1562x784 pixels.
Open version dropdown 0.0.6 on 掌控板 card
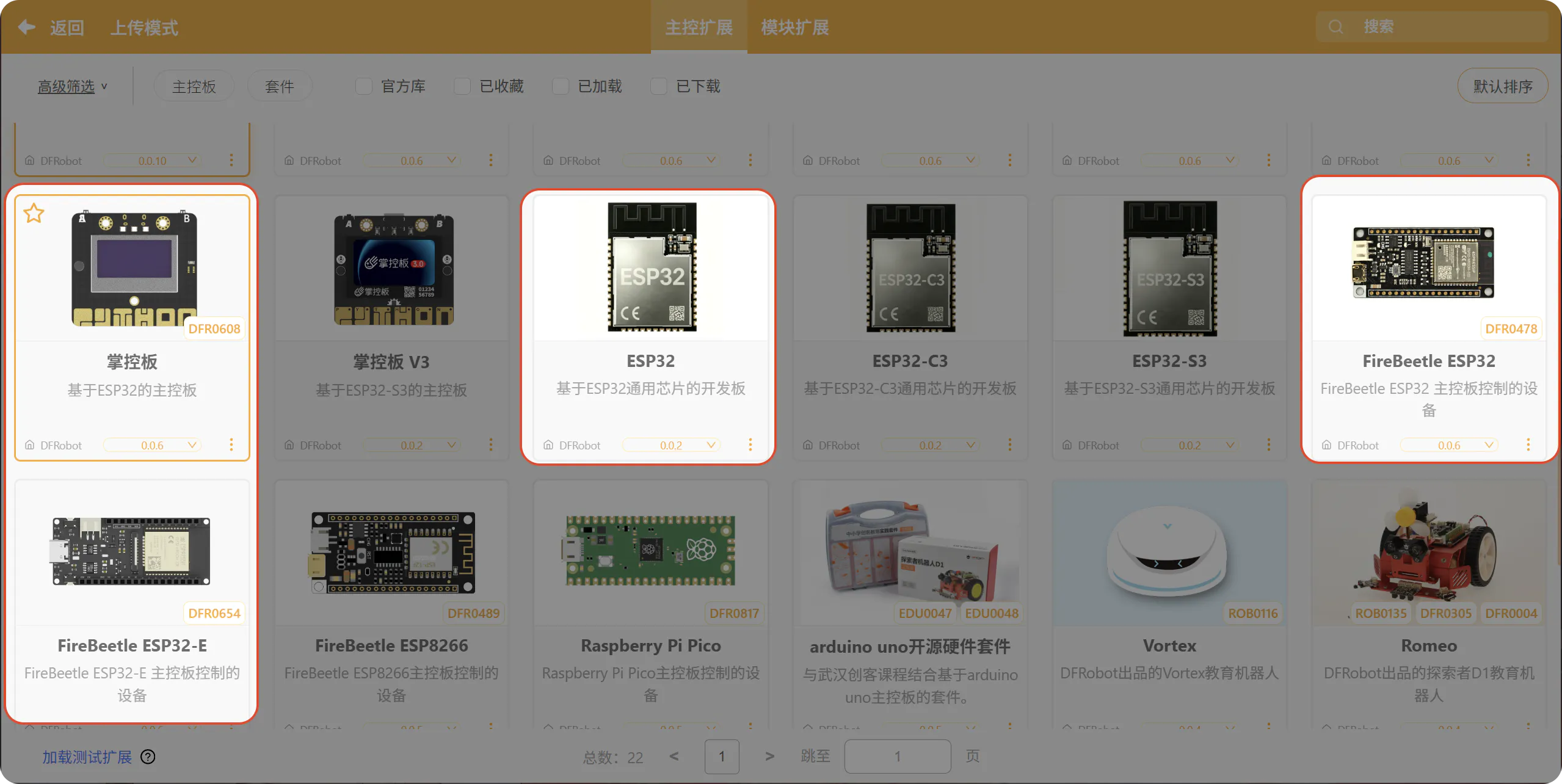tap(152, 445)
